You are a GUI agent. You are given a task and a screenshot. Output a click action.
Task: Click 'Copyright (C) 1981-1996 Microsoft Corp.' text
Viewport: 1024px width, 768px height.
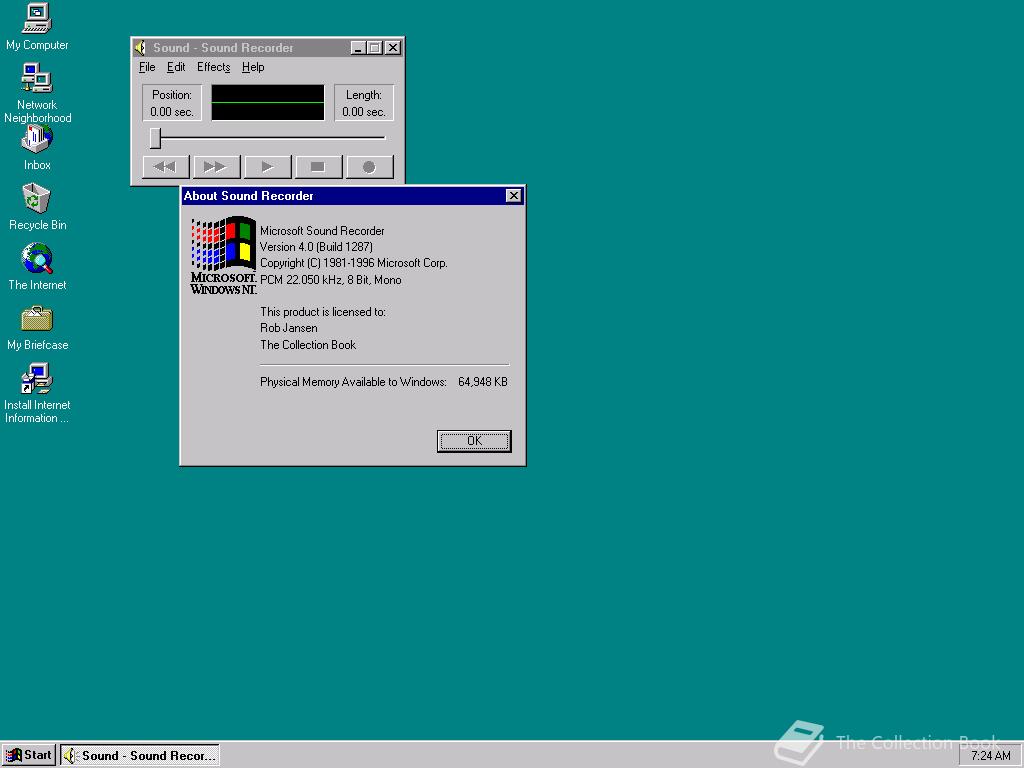click(x=353, y=263)
